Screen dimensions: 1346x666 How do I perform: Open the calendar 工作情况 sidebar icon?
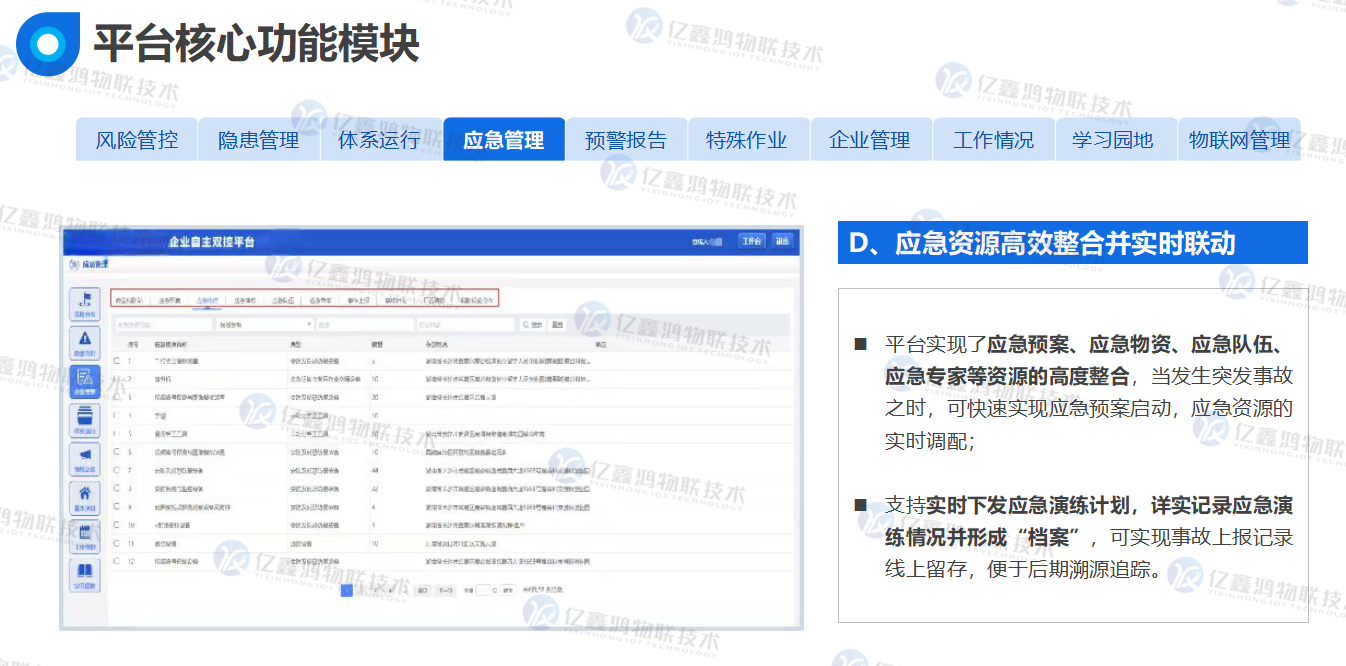(85, 537)
